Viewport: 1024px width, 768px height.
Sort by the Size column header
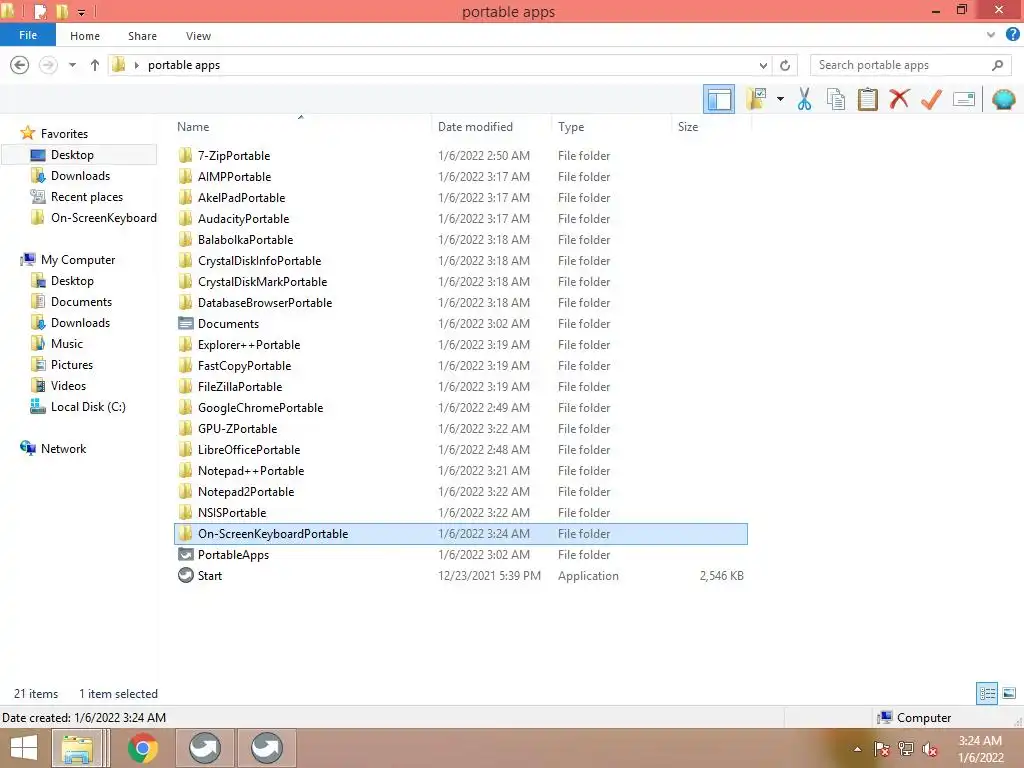tap(688, 127)
